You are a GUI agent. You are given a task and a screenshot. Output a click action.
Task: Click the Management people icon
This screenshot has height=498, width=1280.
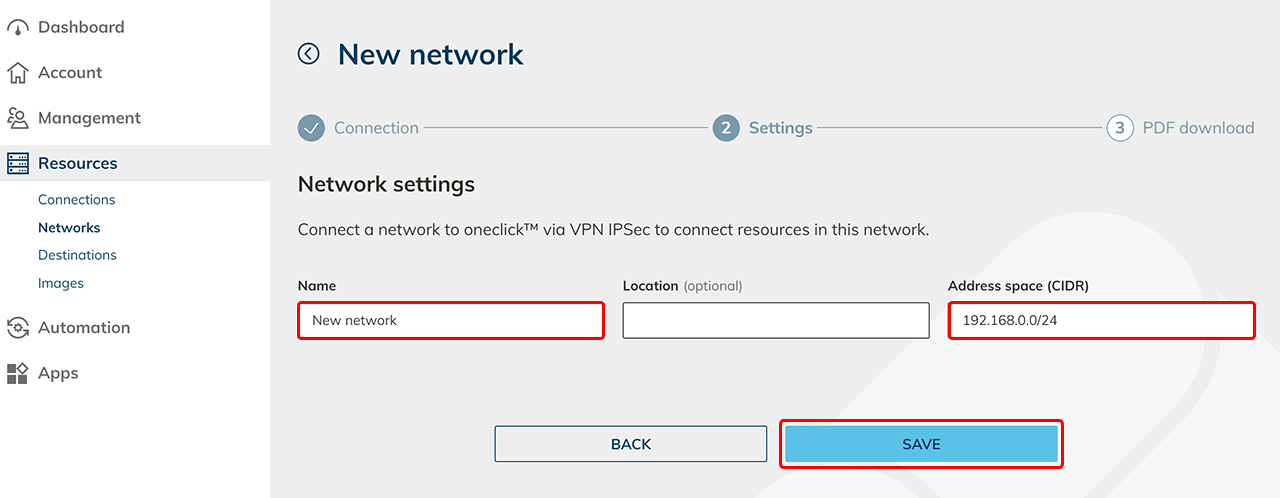tap(18, 118)
